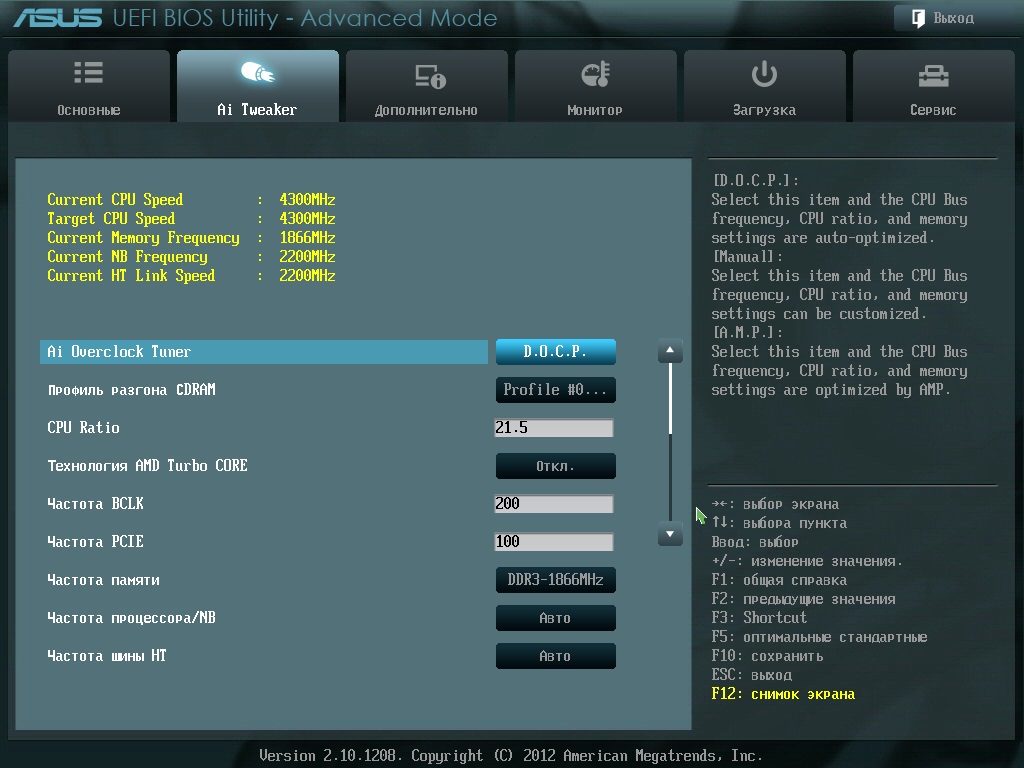The image size is (1024, 768).
Task: Click the Сервис printer icon
Action: [x=933, y=76]
